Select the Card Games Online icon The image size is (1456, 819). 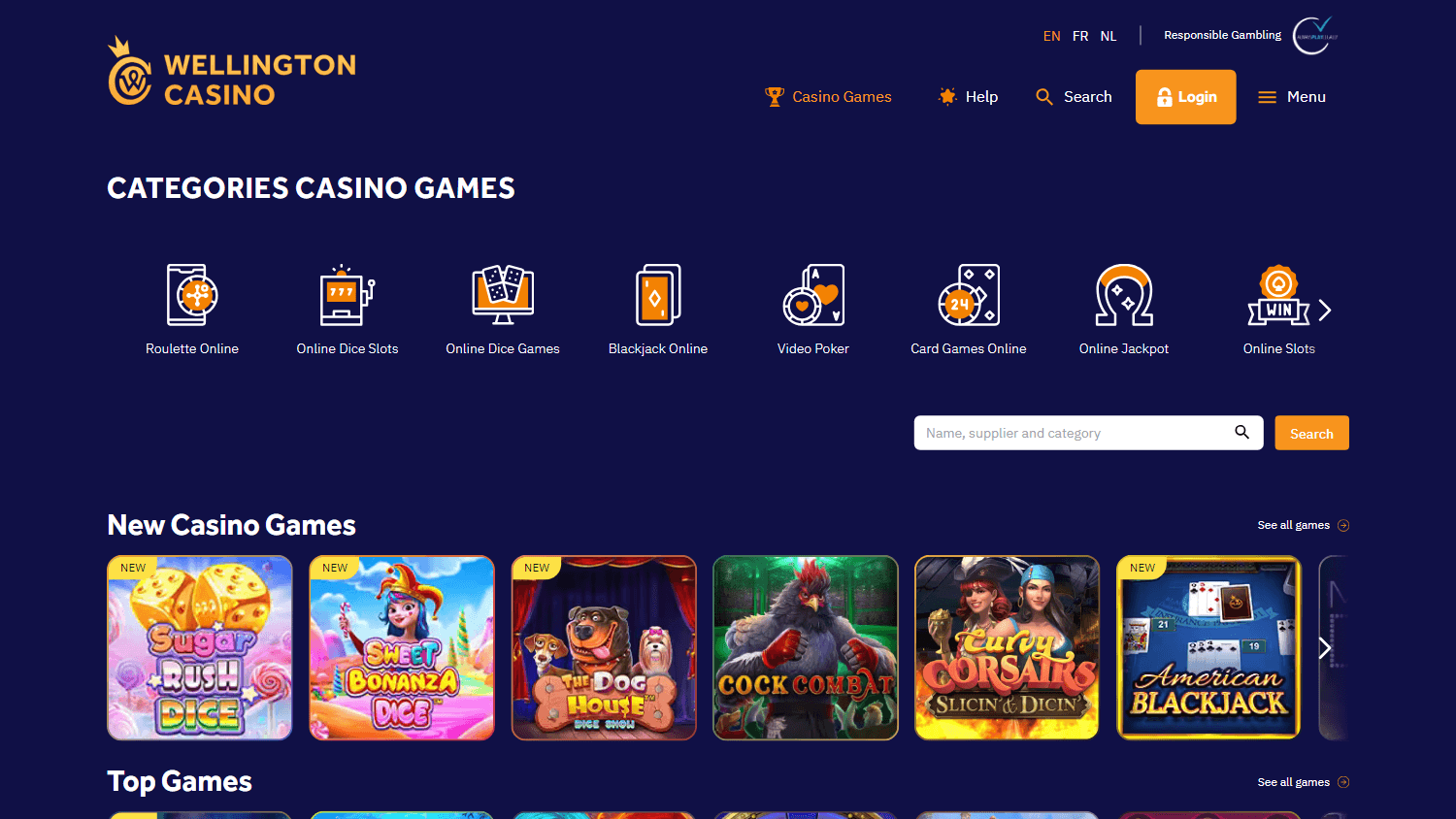point(969,295)
